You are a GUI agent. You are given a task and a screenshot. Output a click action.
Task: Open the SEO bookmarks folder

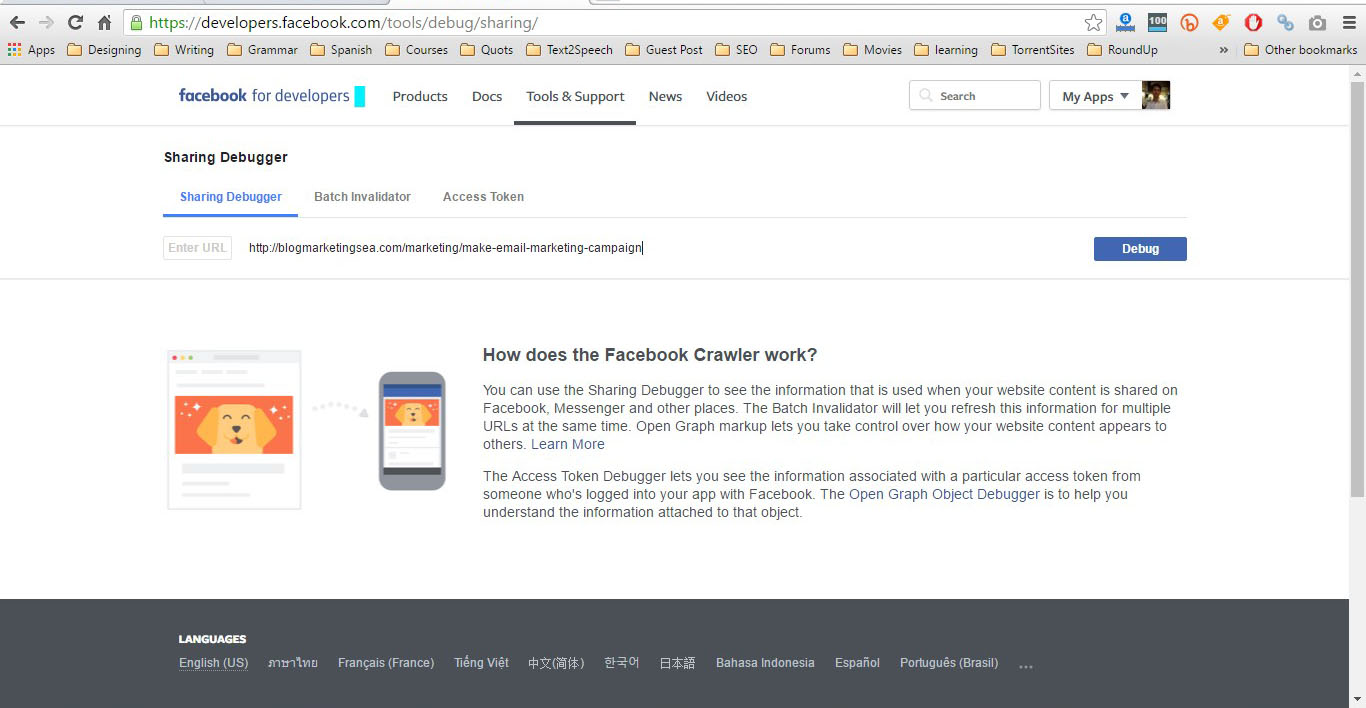tap(737, 49)
